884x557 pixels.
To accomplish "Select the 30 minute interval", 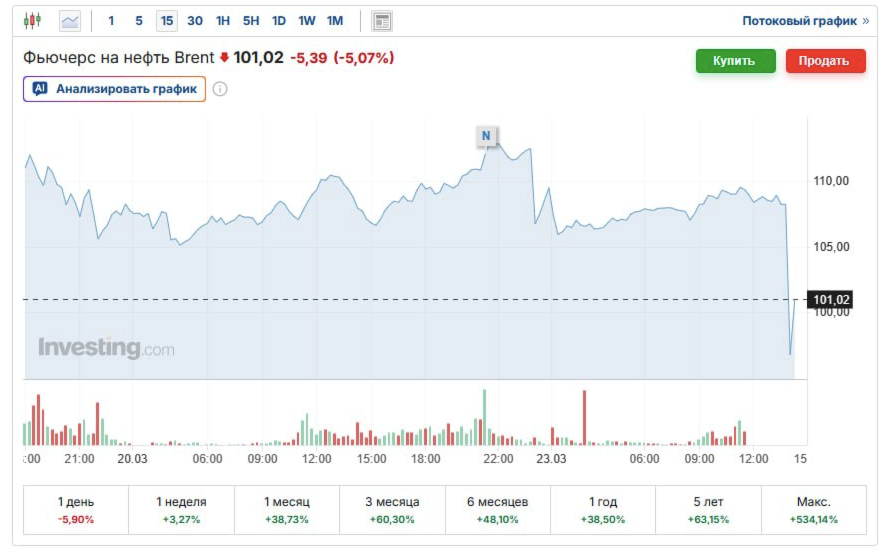I will (195, 21).
